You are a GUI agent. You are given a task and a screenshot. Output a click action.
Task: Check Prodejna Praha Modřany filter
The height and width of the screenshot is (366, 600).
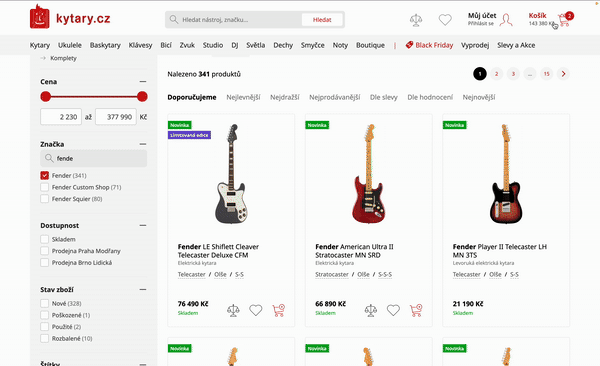click(x=45, y=251)
